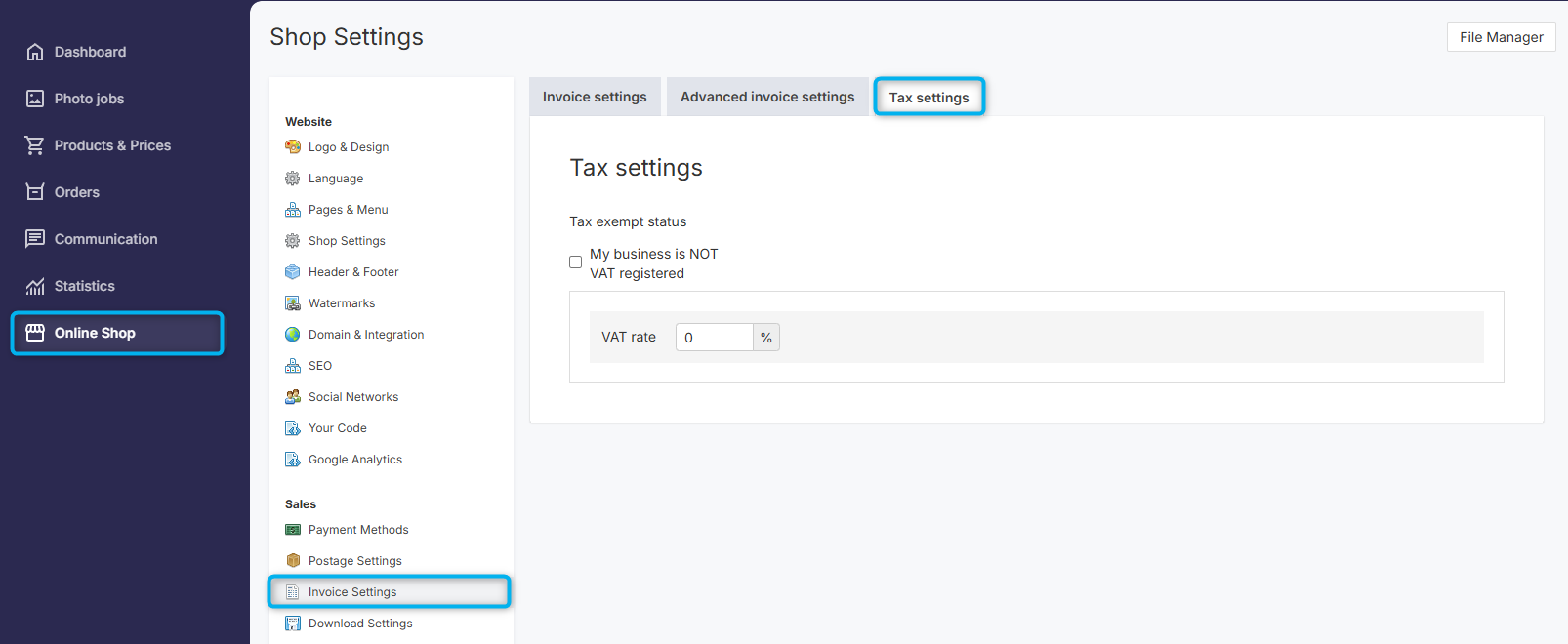
Task: Open the Your Code link
Action: (x=338, y=428)
